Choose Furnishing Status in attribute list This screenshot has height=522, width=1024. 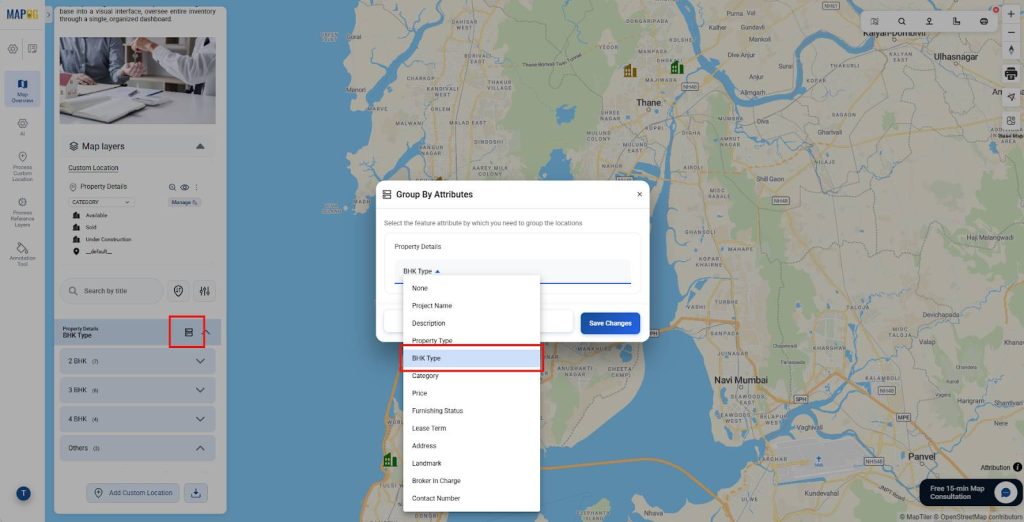tap(472, 411)
